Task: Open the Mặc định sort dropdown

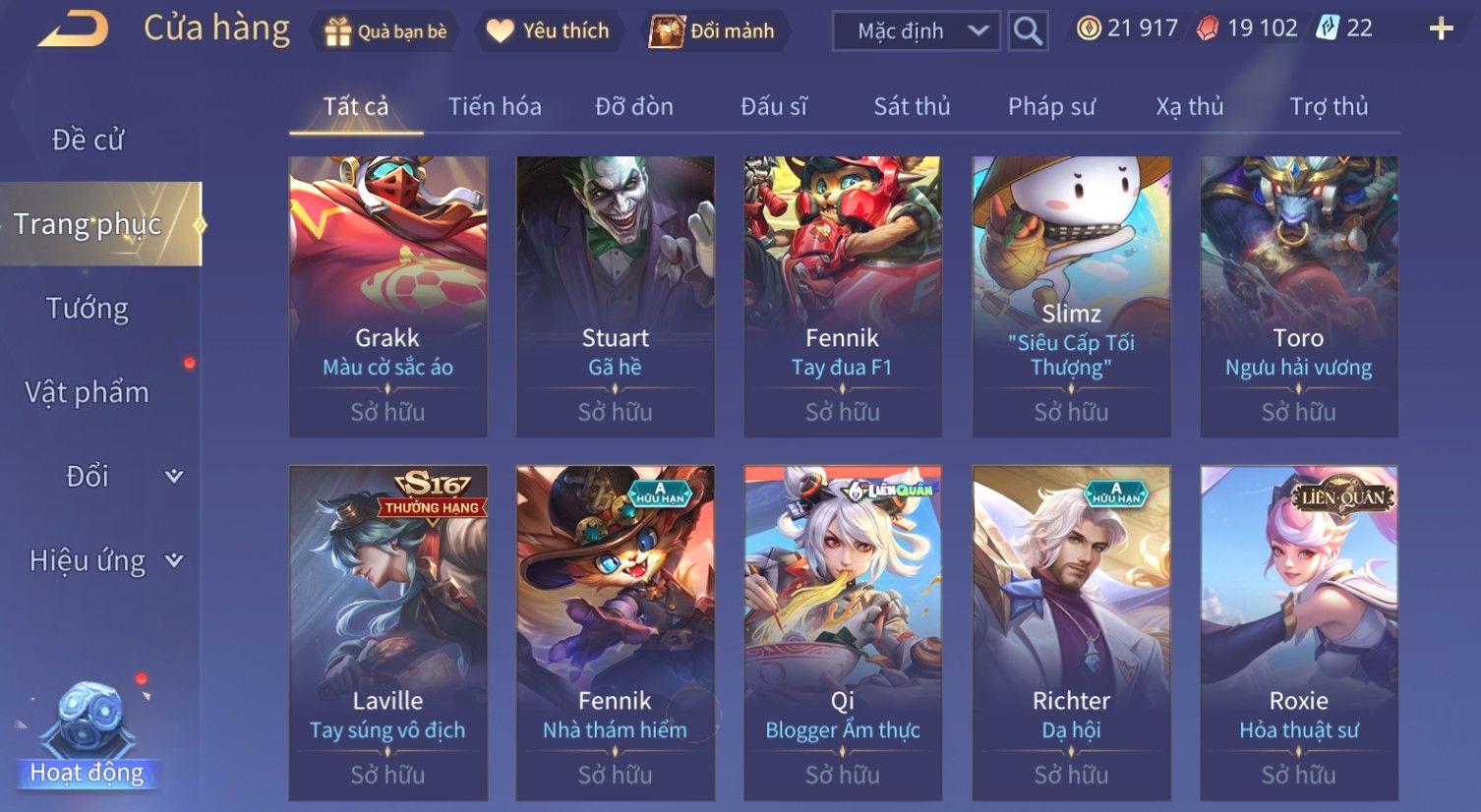Action: click(917, 31)
